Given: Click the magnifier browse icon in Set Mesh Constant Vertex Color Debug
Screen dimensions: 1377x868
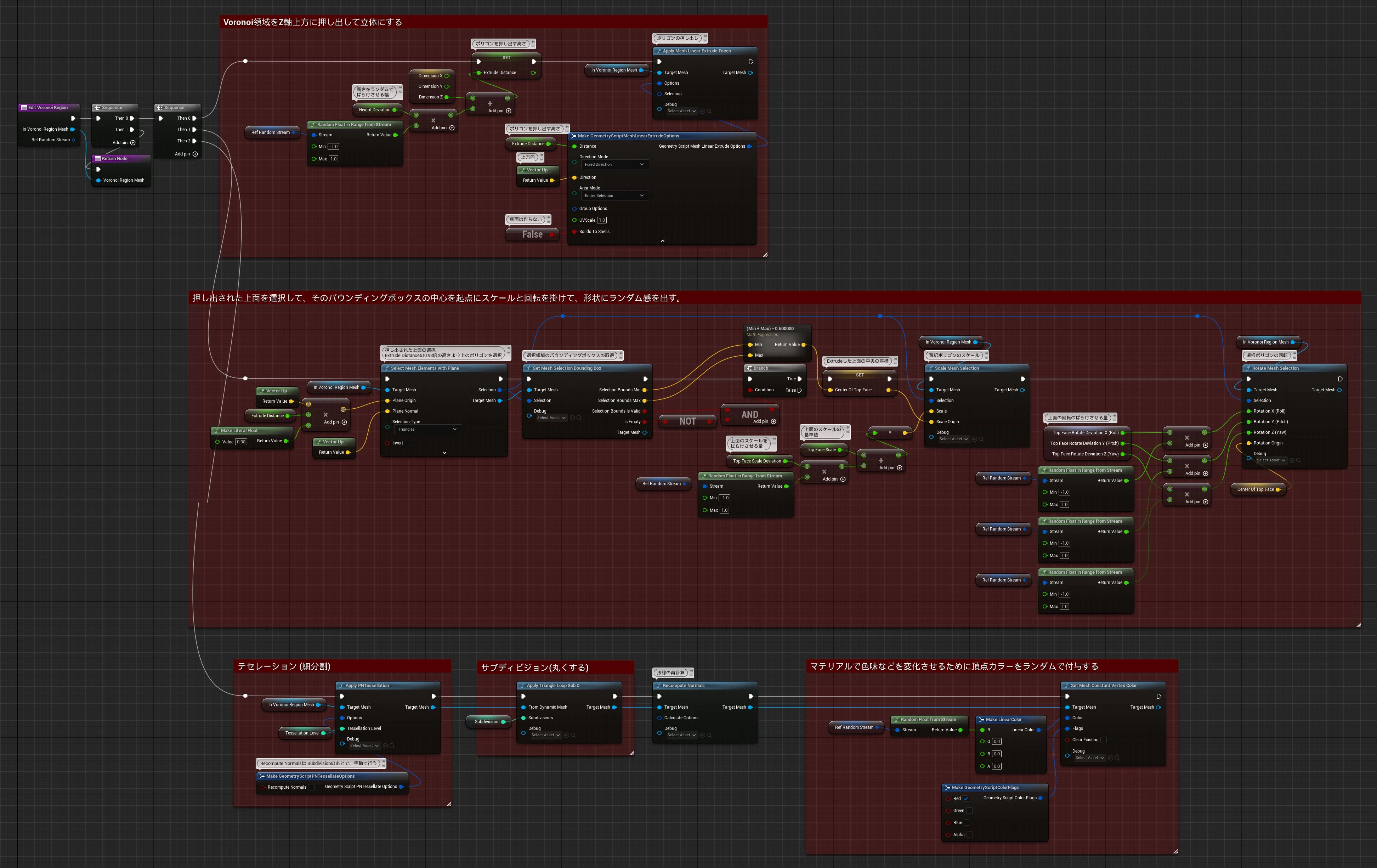Looking at the screenshot, I should [1117, 758].
